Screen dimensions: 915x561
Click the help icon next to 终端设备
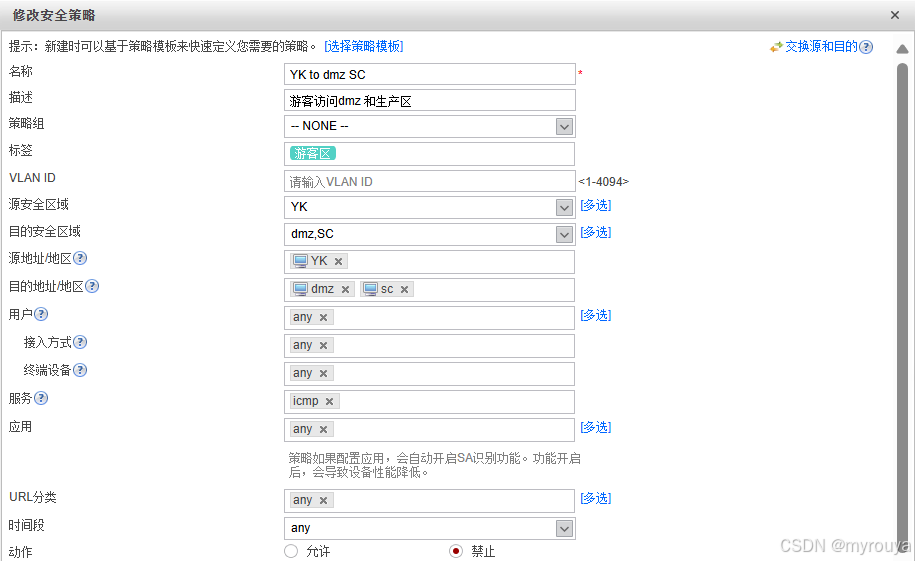(80, 370)
